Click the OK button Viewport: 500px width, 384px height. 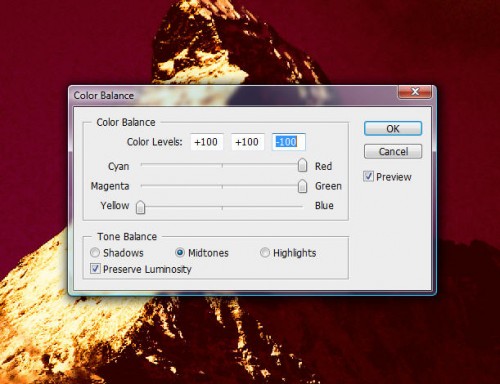coord(393,129)
